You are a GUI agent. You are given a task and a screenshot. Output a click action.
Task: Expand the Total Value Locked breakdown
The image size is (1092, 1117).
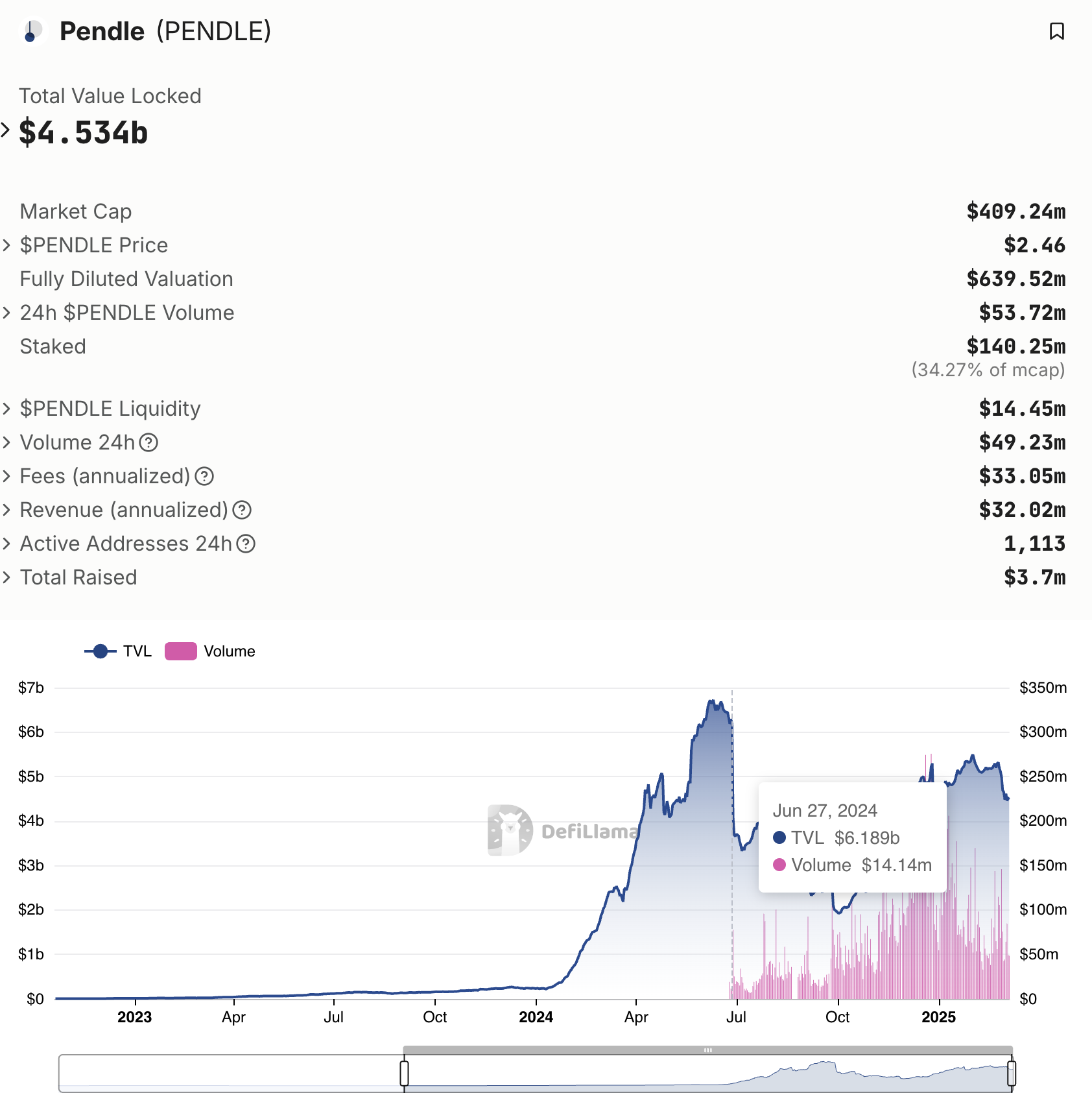[6, 130]
